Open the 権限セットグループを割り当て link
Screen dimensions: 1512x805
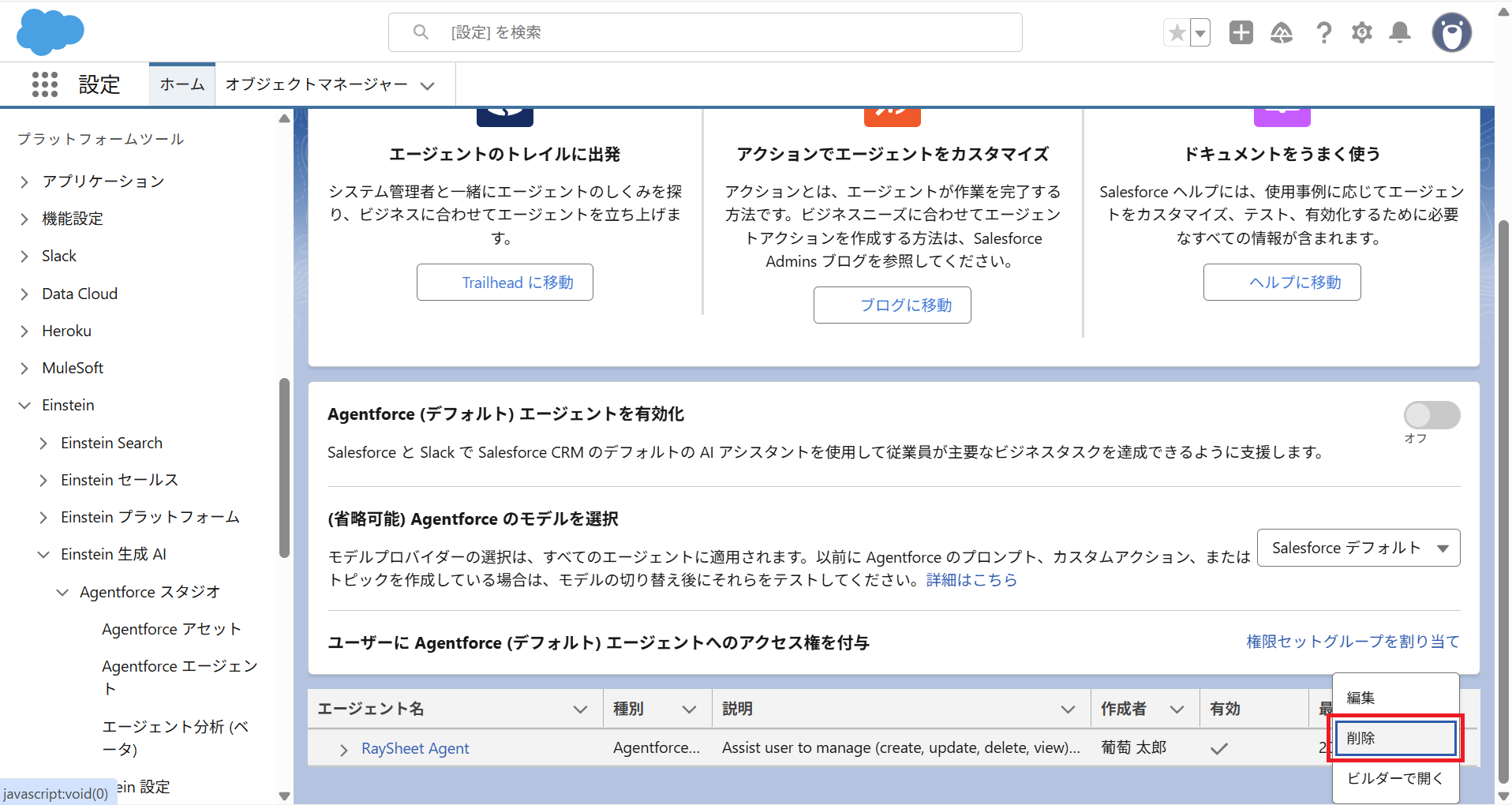point(1353,642)
